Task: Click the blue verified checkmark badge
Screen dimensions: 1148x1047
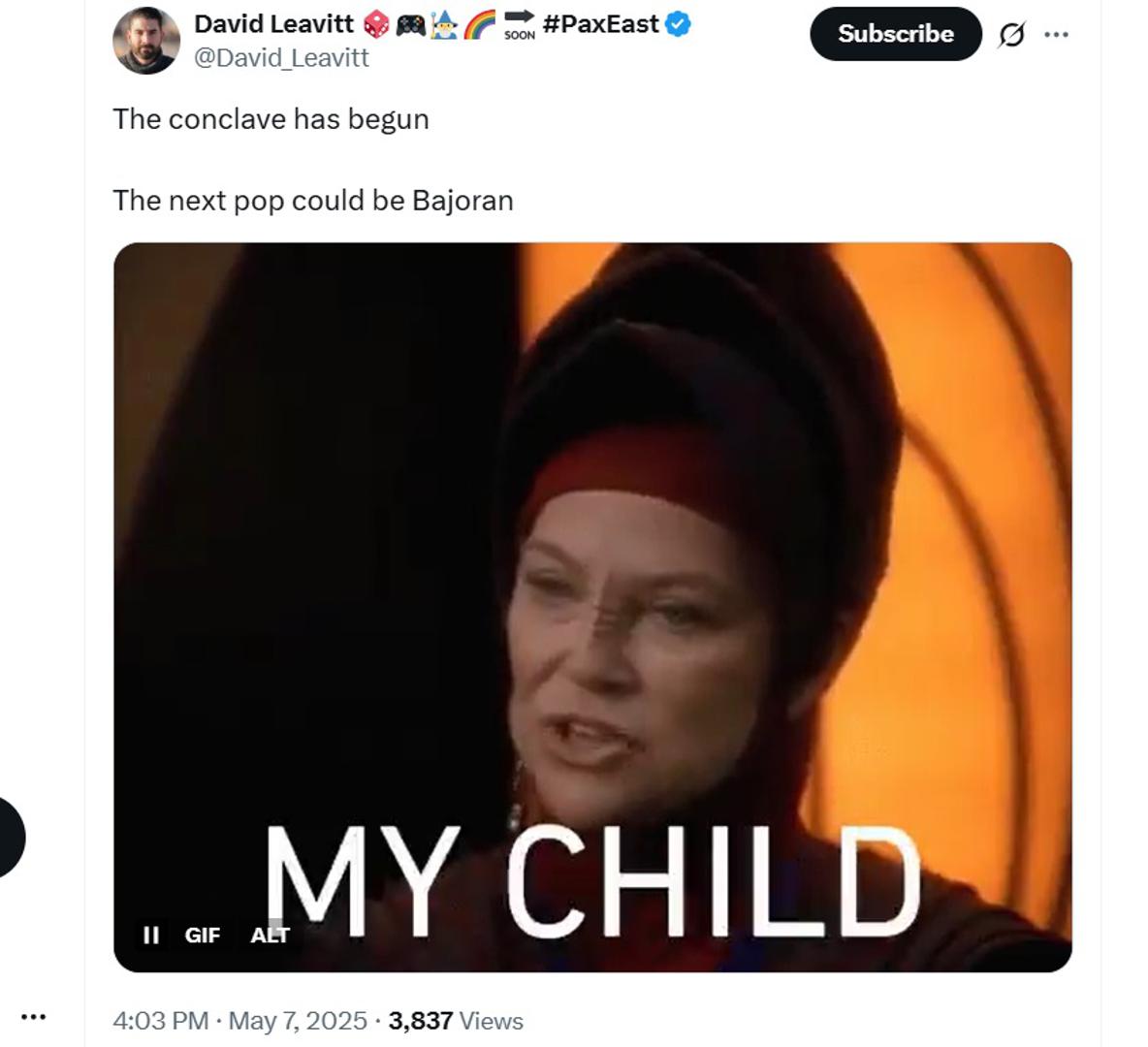Action: pyautogui.click(x=679, y=24)
